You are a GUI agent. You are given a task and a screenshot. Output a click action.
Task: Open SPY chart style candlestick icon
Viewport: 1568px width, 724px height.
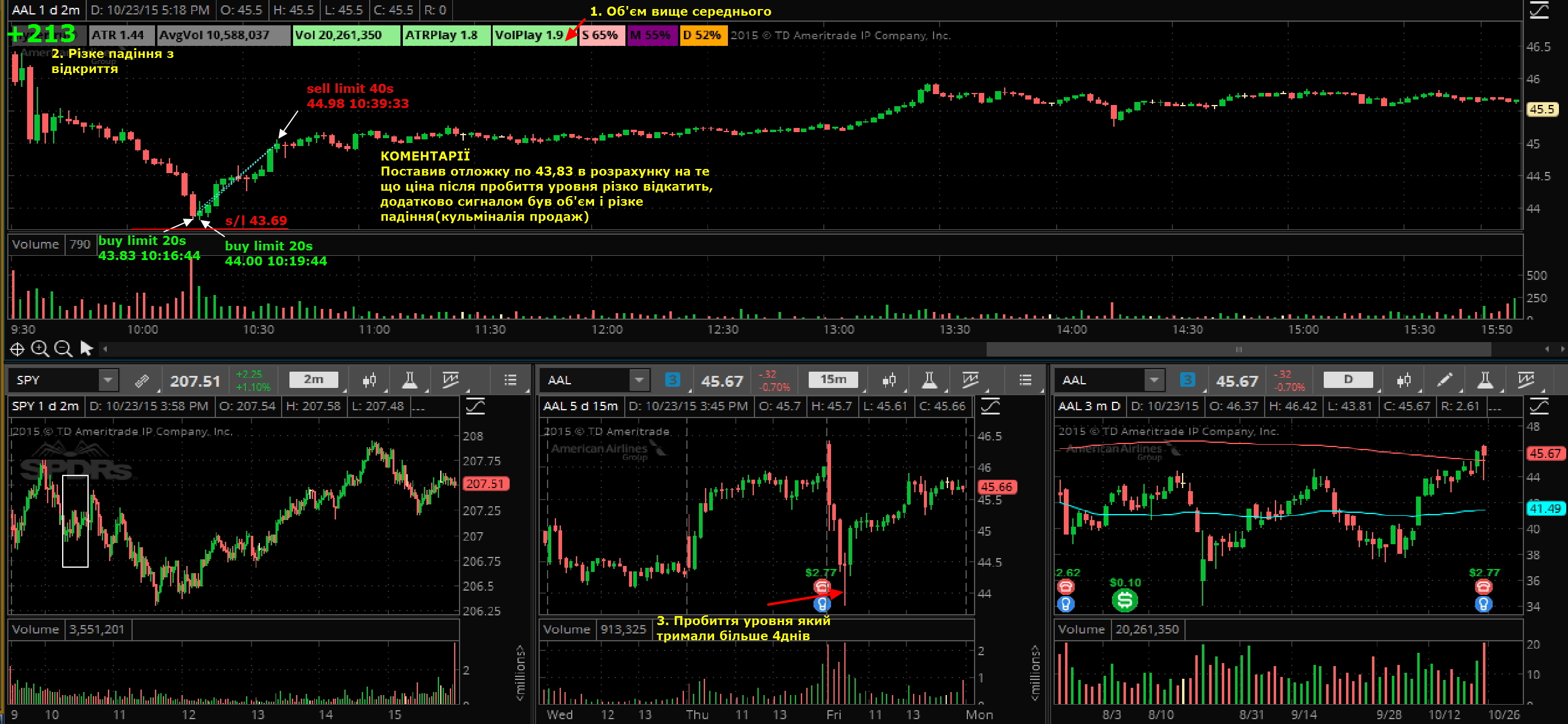tap(369, 381)
